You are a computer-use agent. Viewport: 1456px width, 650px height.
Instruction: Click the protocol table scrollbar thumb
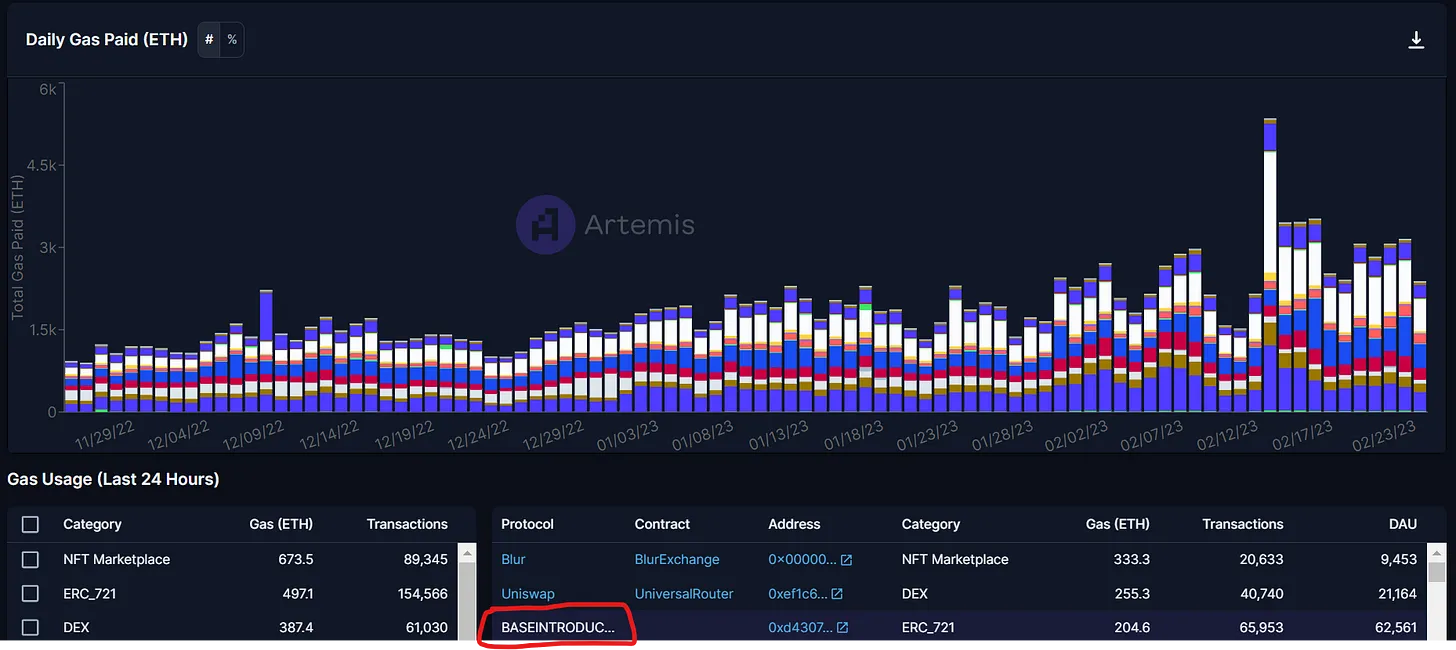(1436, 572)
